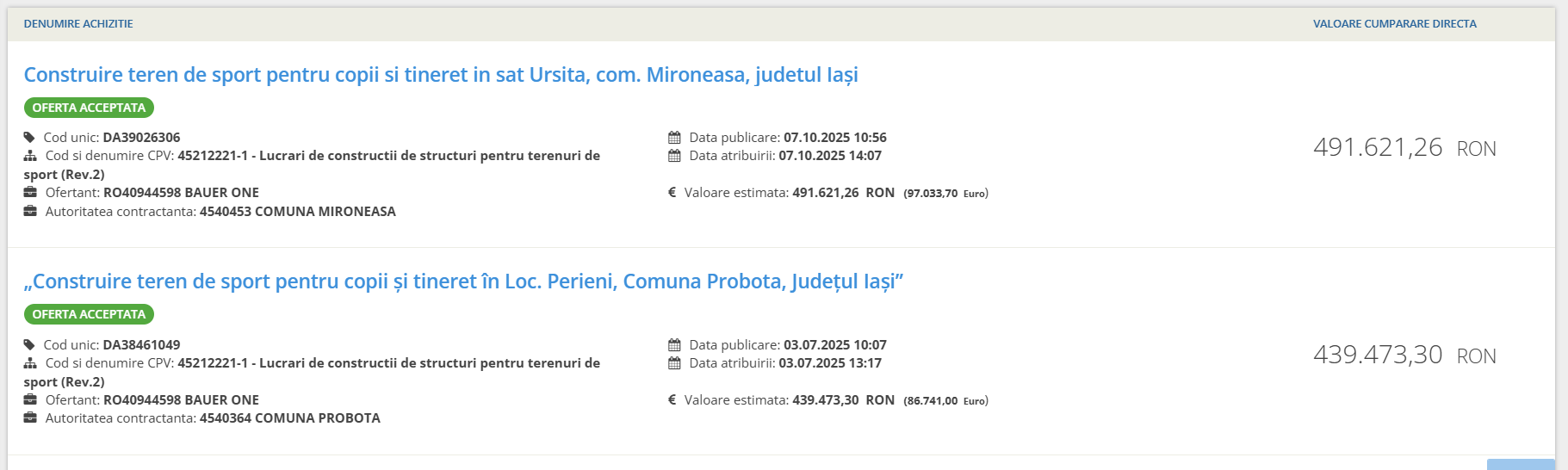Click calendar icon for award date 03.07.2025 13:17
1568x470 pixels.
click(674, 363)
